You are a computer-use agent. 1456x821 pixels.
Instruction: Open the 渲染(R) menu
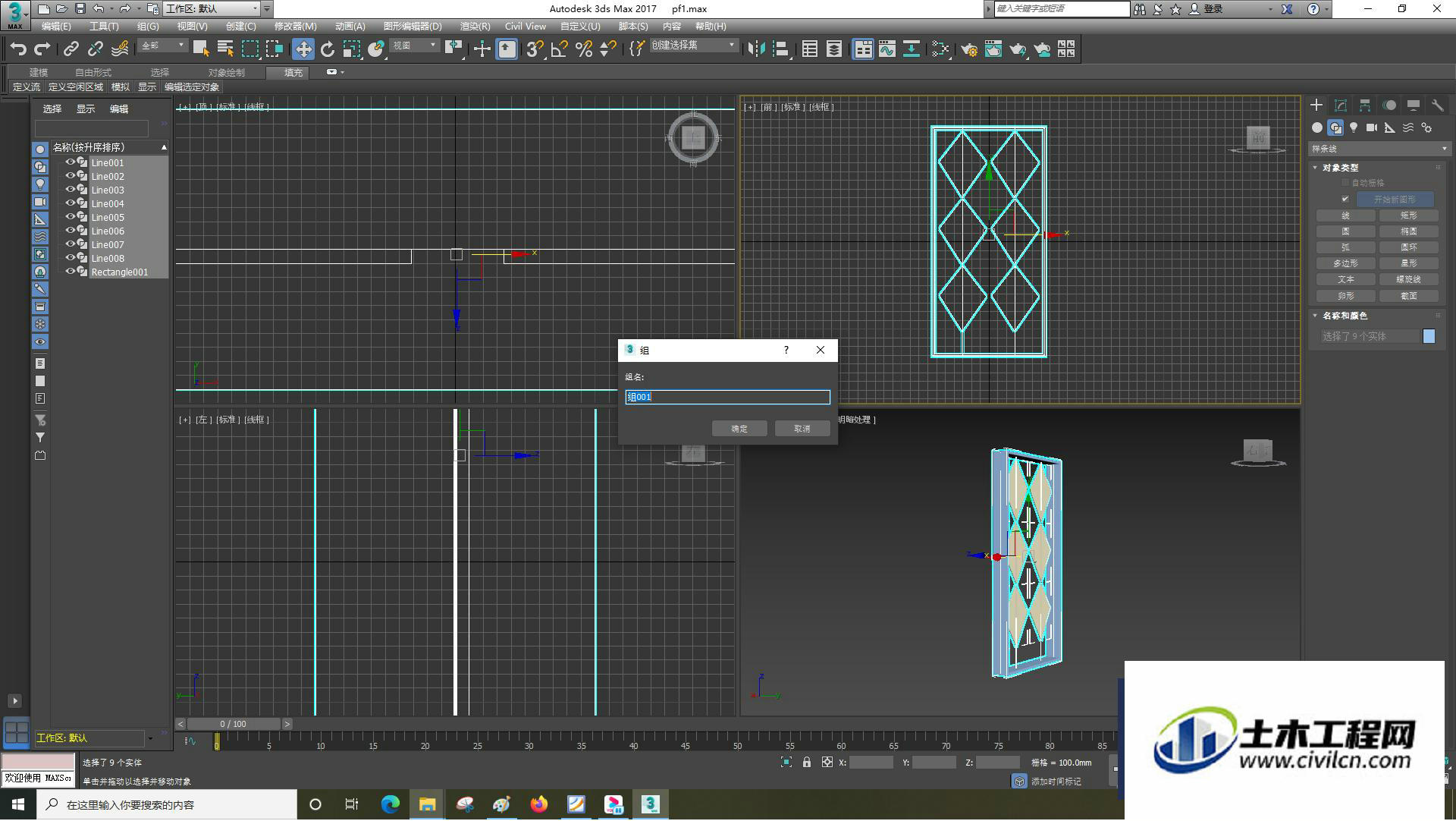tap(475, 27)
